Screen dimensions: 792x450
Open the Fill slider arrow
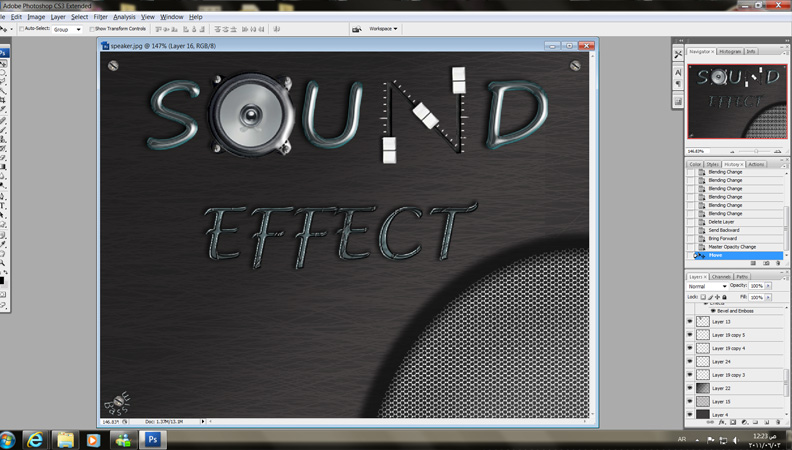[x=768, y=297]
